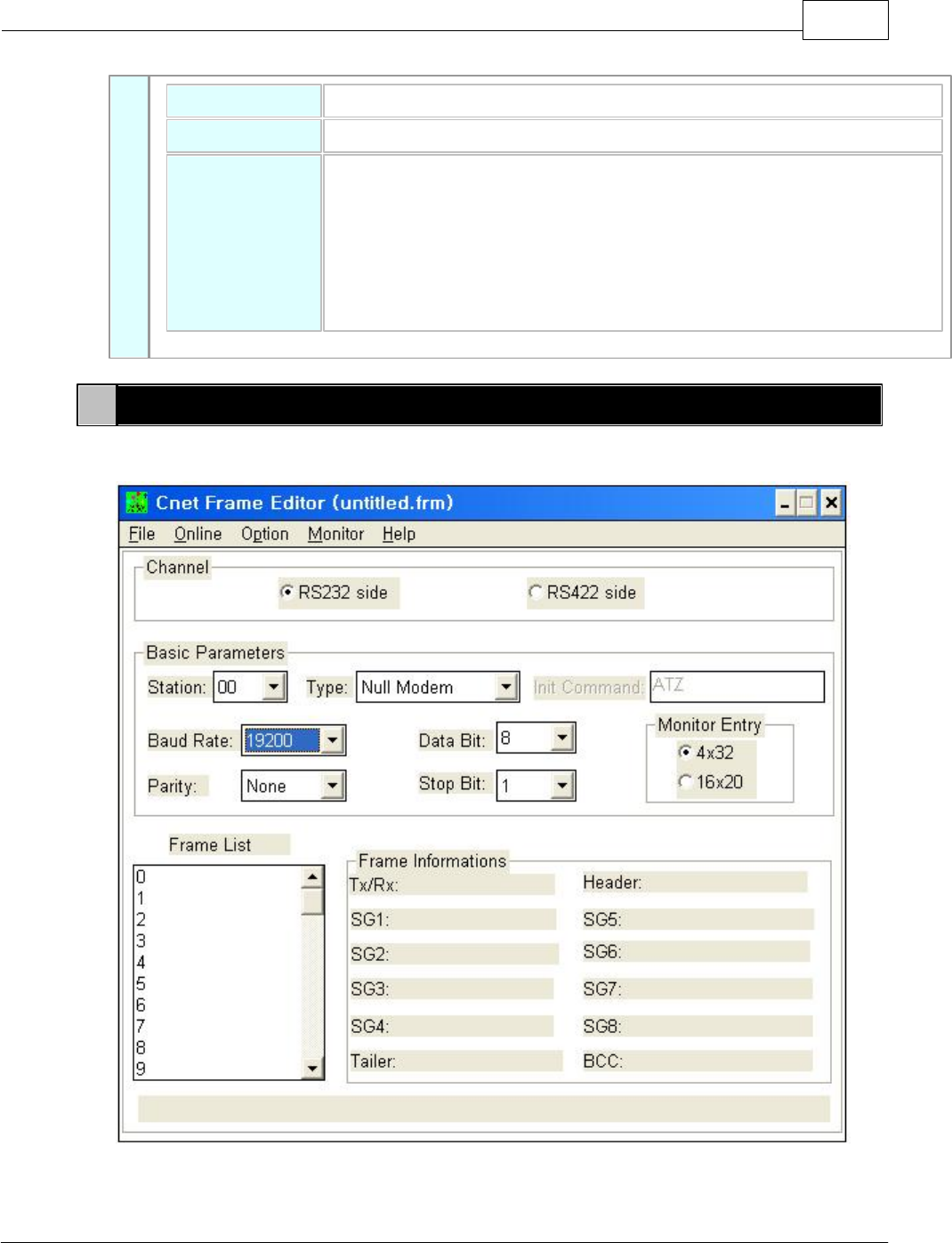Select frame 9 in the Frame List
The image size is (952, 1243).
(x=141, y=1069)
